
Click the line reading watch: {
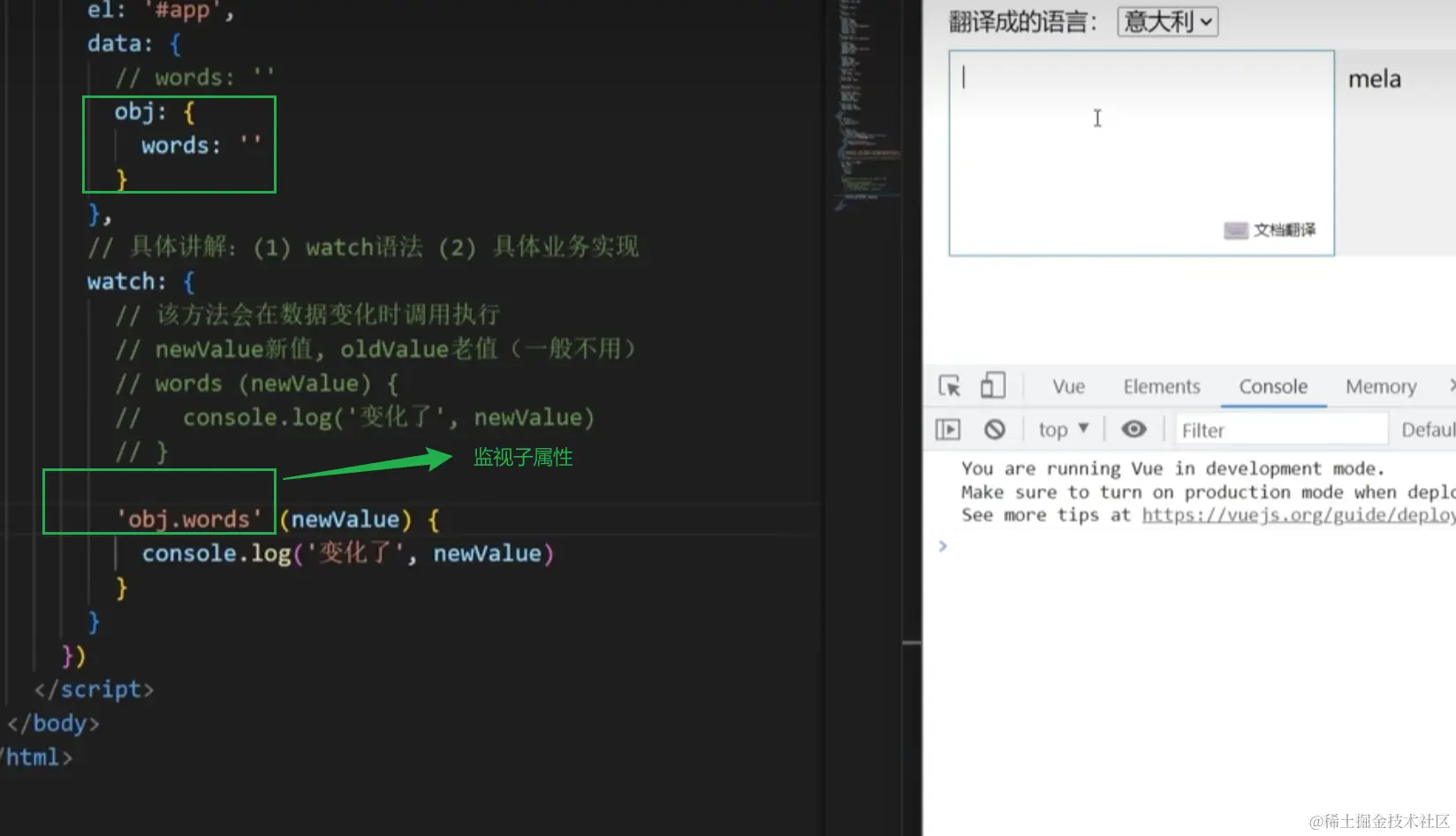tap(140, 281)
